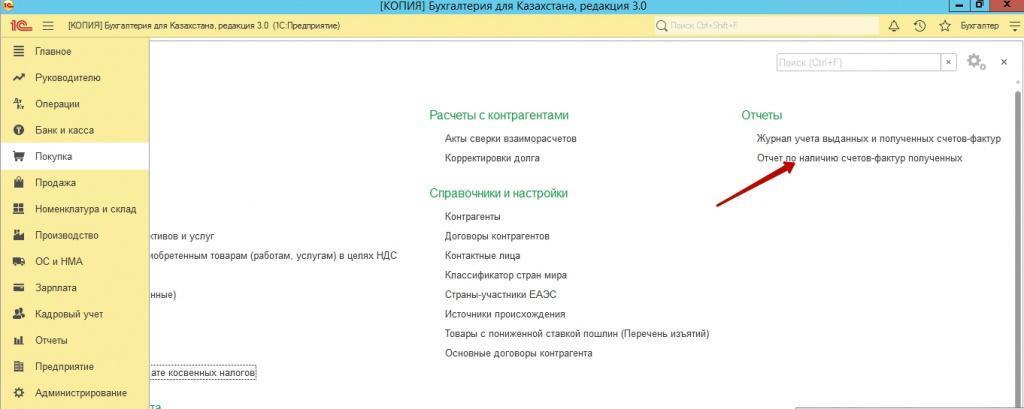Click the Кадровый учет people icon
Image resolution: width=1024 pixels, height=409 pixels.
[19, 314]
